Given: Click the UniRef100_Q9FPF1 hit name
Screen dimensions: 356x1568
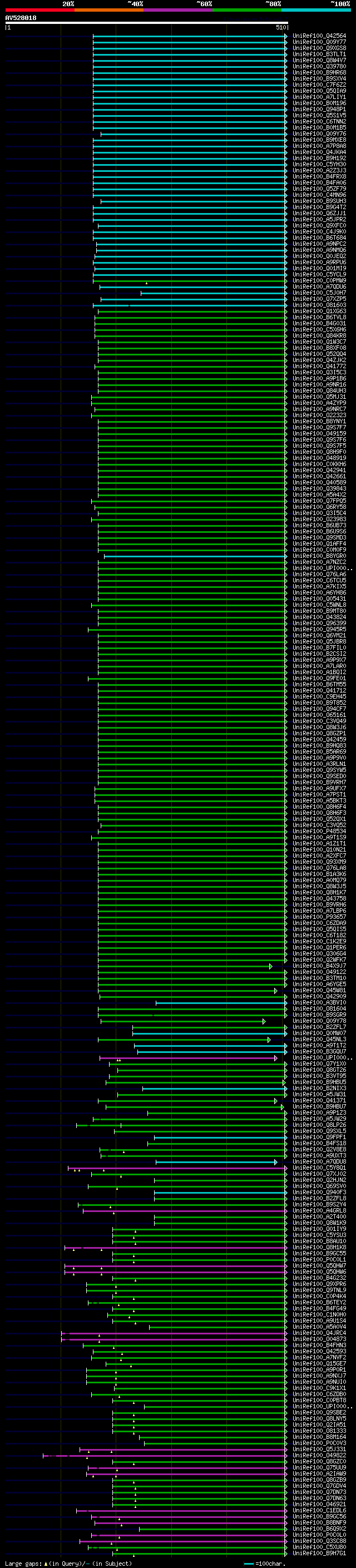Looking at the screenshot, I should coord(319,1137).
